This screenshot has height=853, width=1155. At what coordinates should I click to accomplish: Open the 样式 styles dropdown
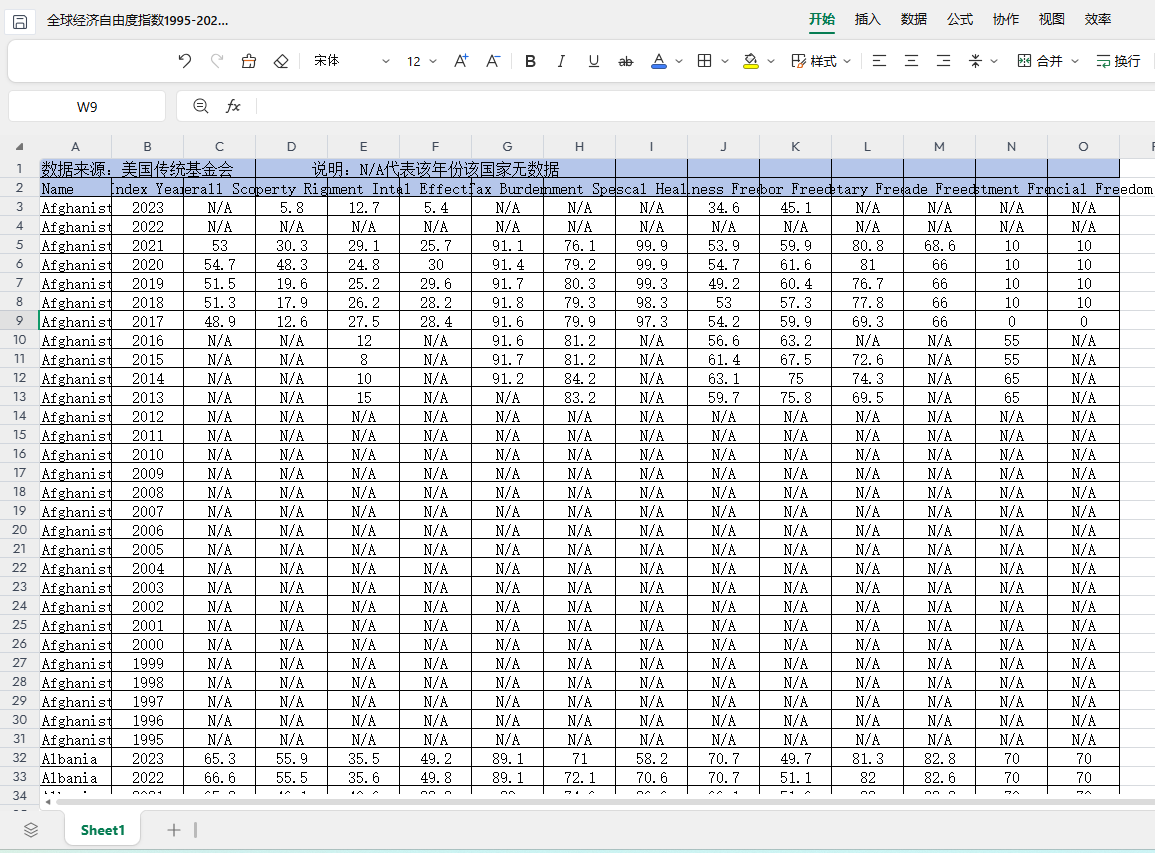pos(821,61)
